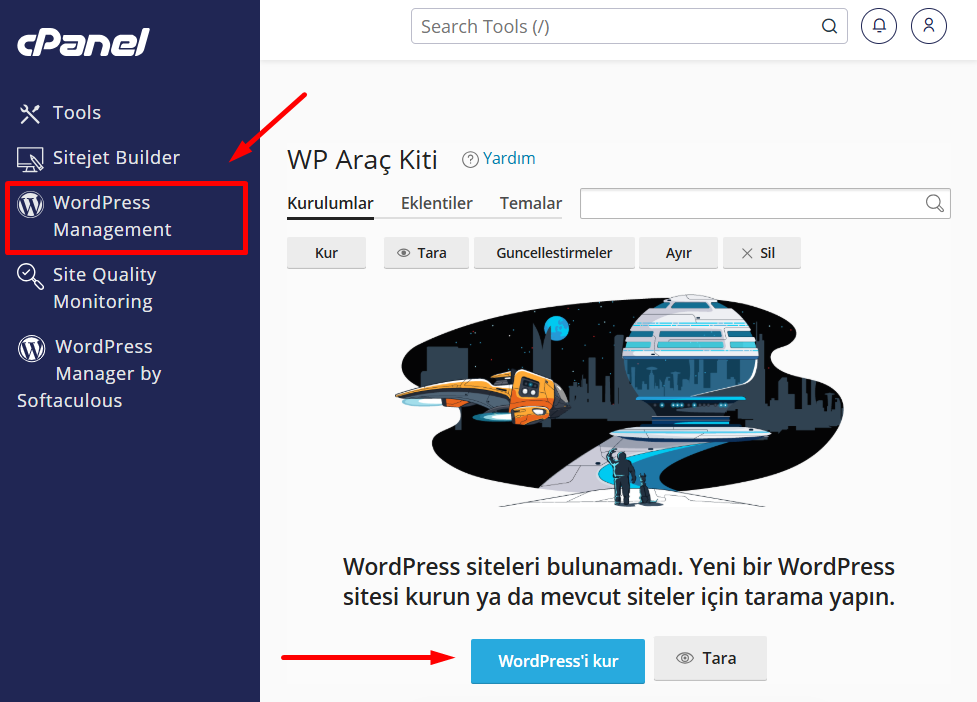The image size is (977, 702).
Task: Switch to the Temalar tab
Action: (531, 204)
